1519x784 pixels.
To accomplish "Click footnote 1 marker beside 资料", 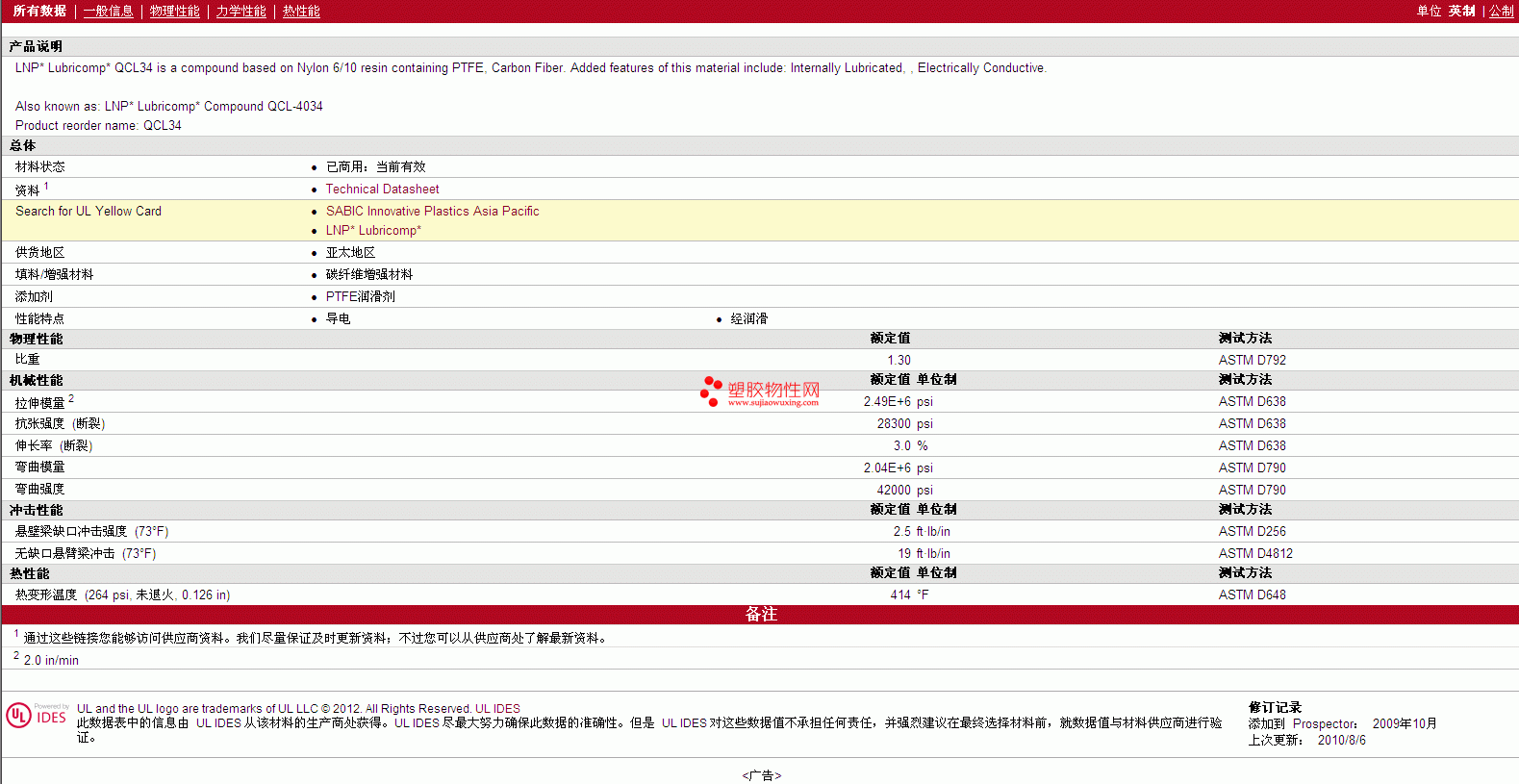I will (46, 187).
